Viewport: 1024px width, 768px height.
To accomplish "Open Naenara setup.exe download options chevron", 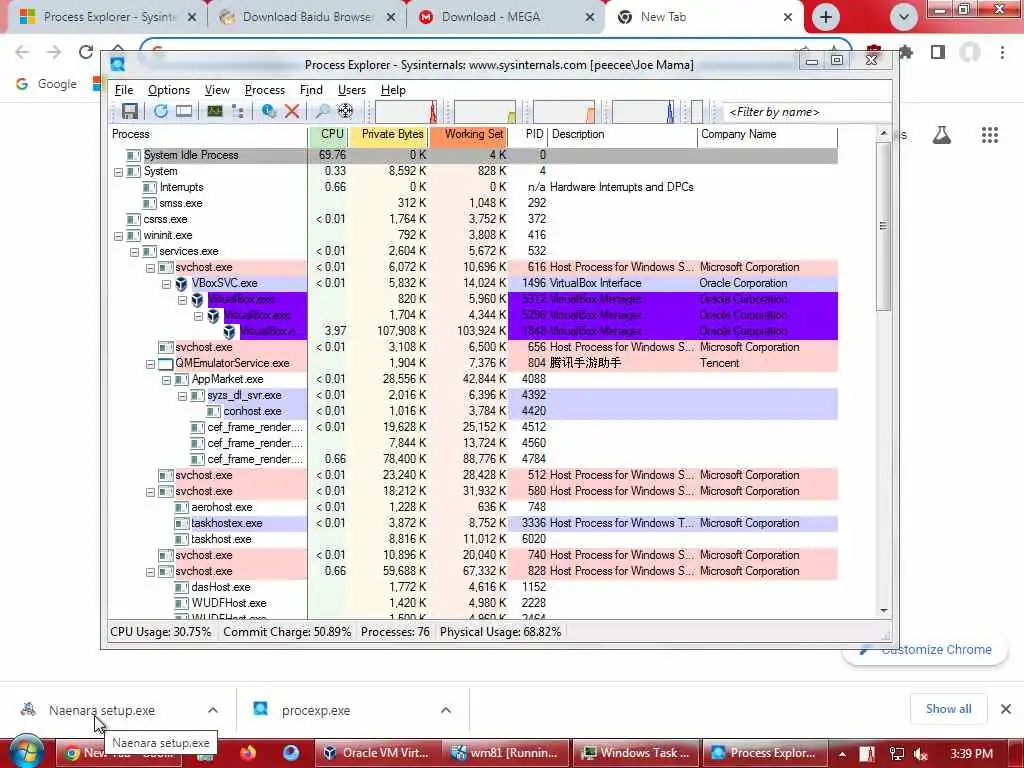I will point(213,710).
